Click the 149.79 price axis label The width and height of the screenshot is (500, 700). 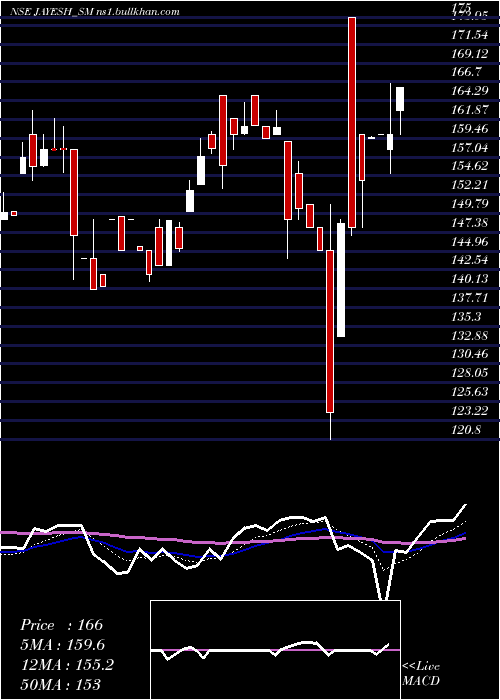469,204
